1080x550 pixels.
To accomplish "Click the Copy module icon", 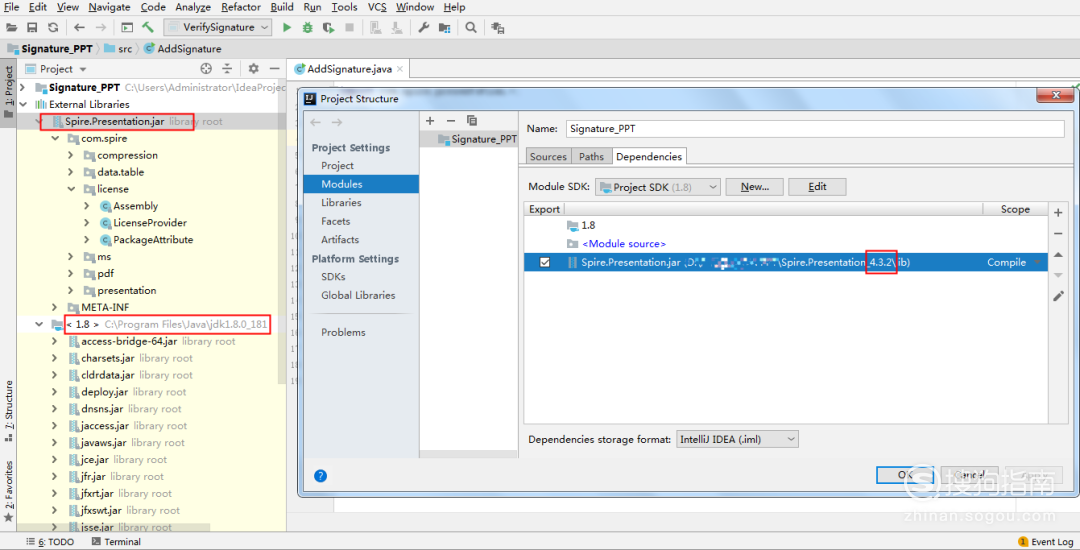I will (x=472, y=120).
